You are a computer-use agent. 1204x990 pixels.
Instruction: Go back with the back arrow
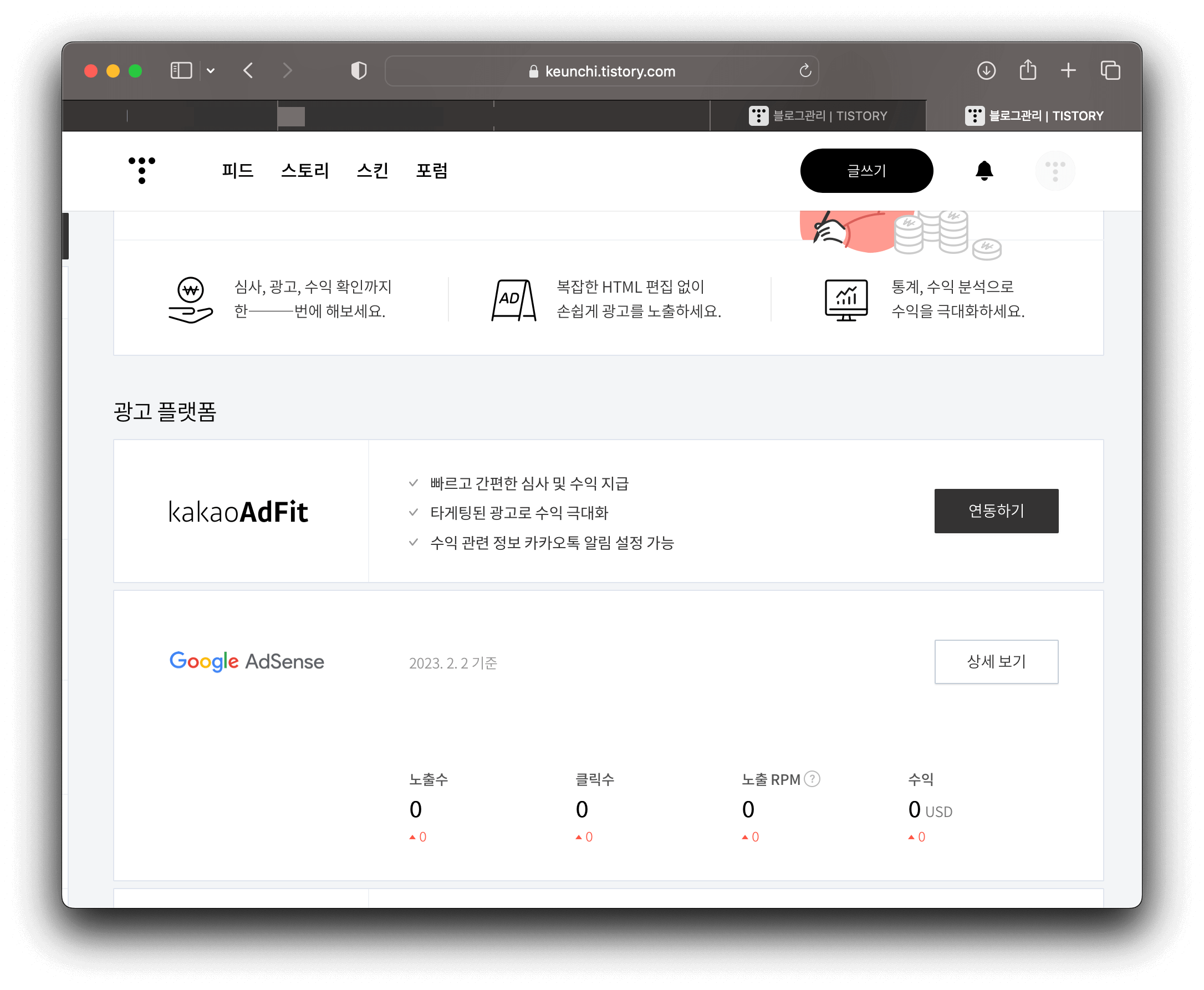click(x=248, y=71)
